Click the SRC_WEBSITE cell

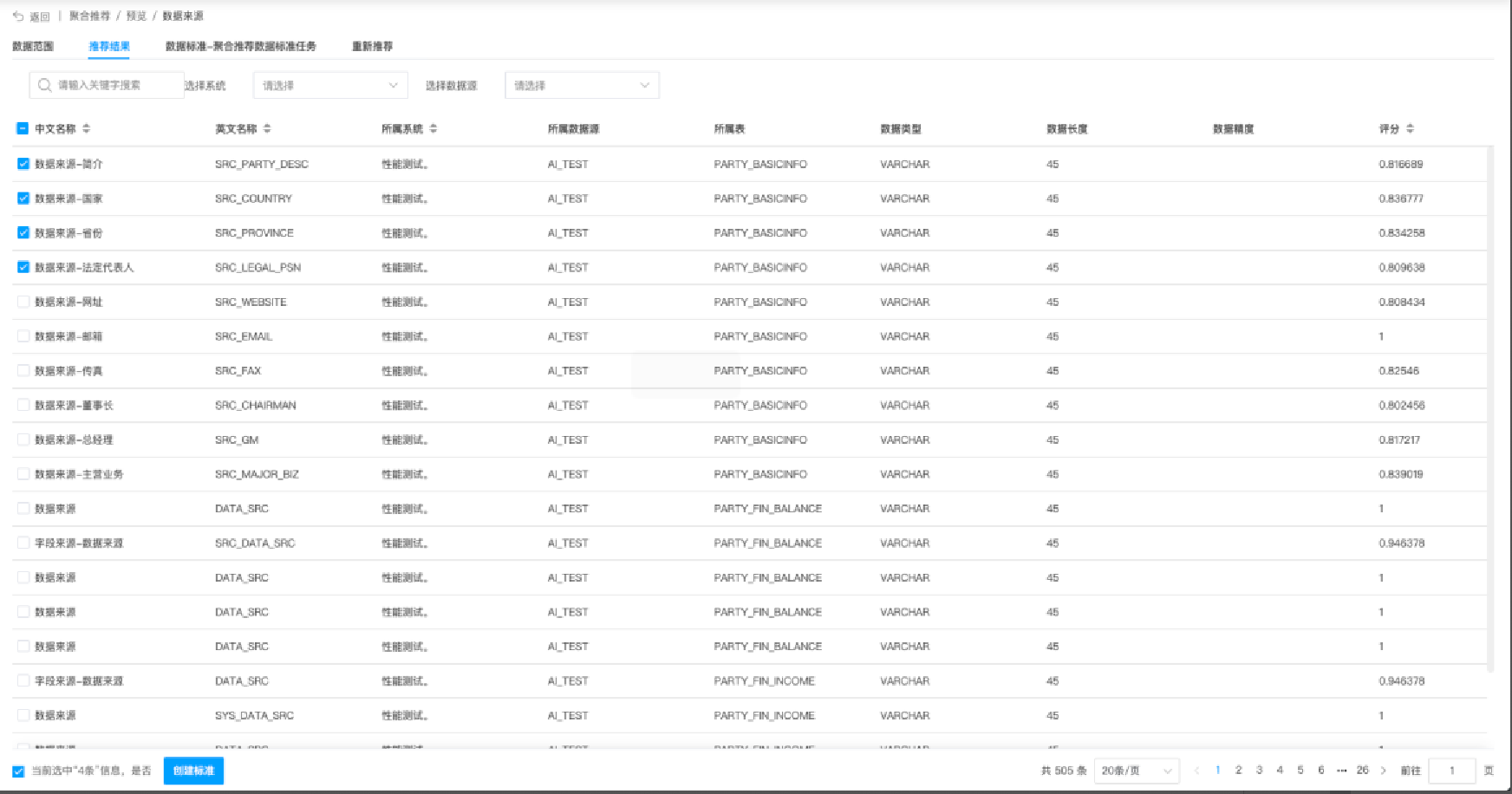click(251, 302)
